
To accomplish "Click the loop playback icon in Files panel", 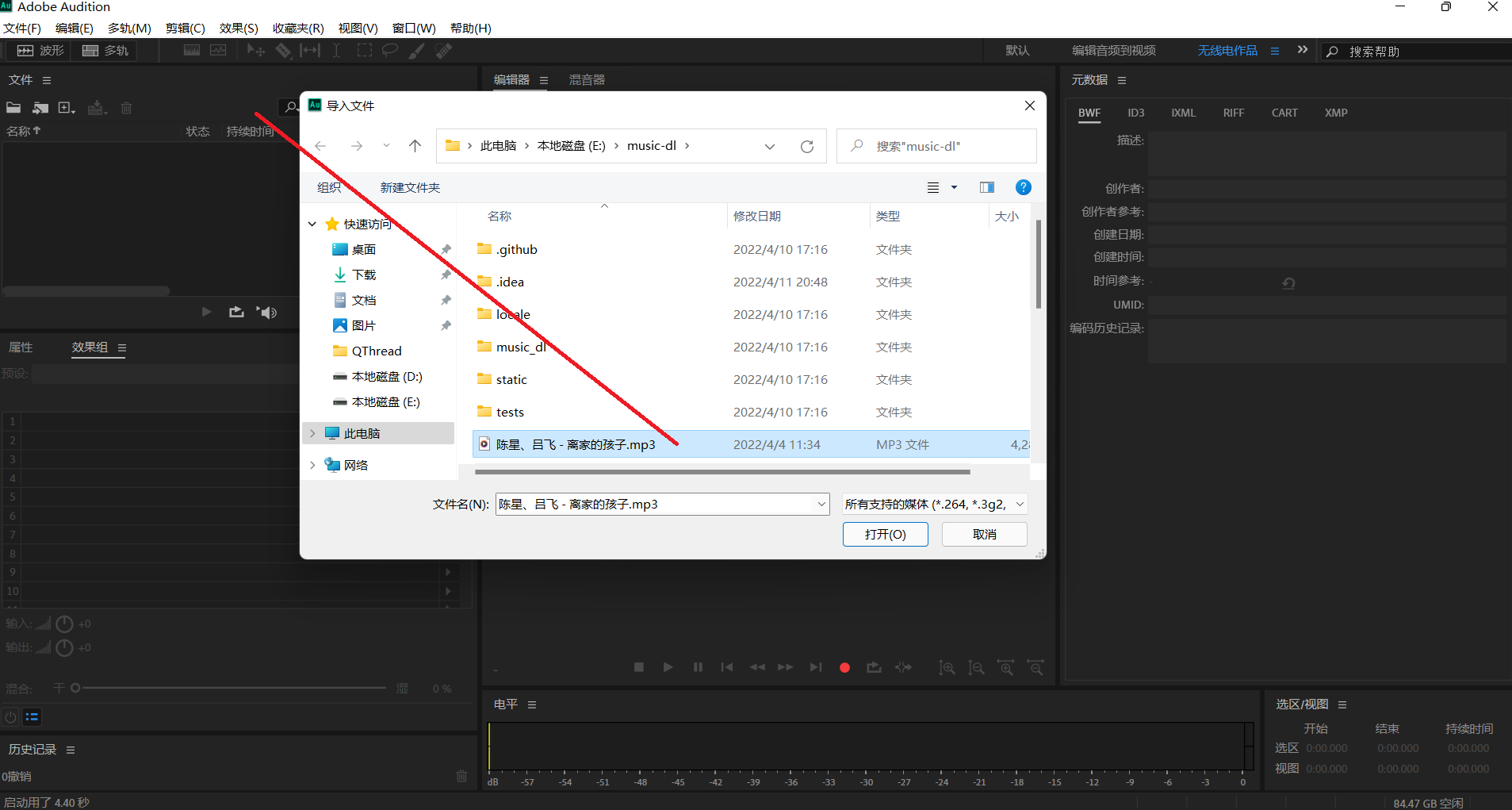I will pyautogui.click(x=236, y=312).
